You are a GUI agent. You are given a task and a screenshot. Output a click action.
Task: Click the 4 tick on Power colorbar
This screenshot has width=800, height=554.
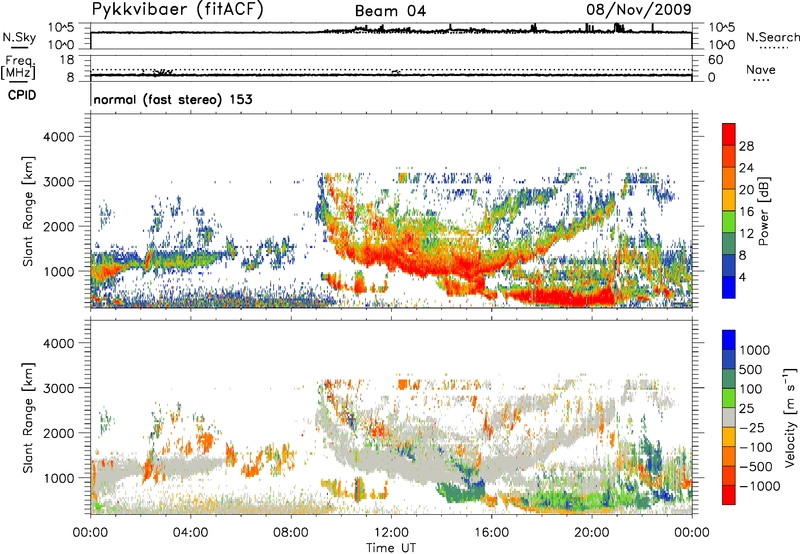click(x=742, y=277)
